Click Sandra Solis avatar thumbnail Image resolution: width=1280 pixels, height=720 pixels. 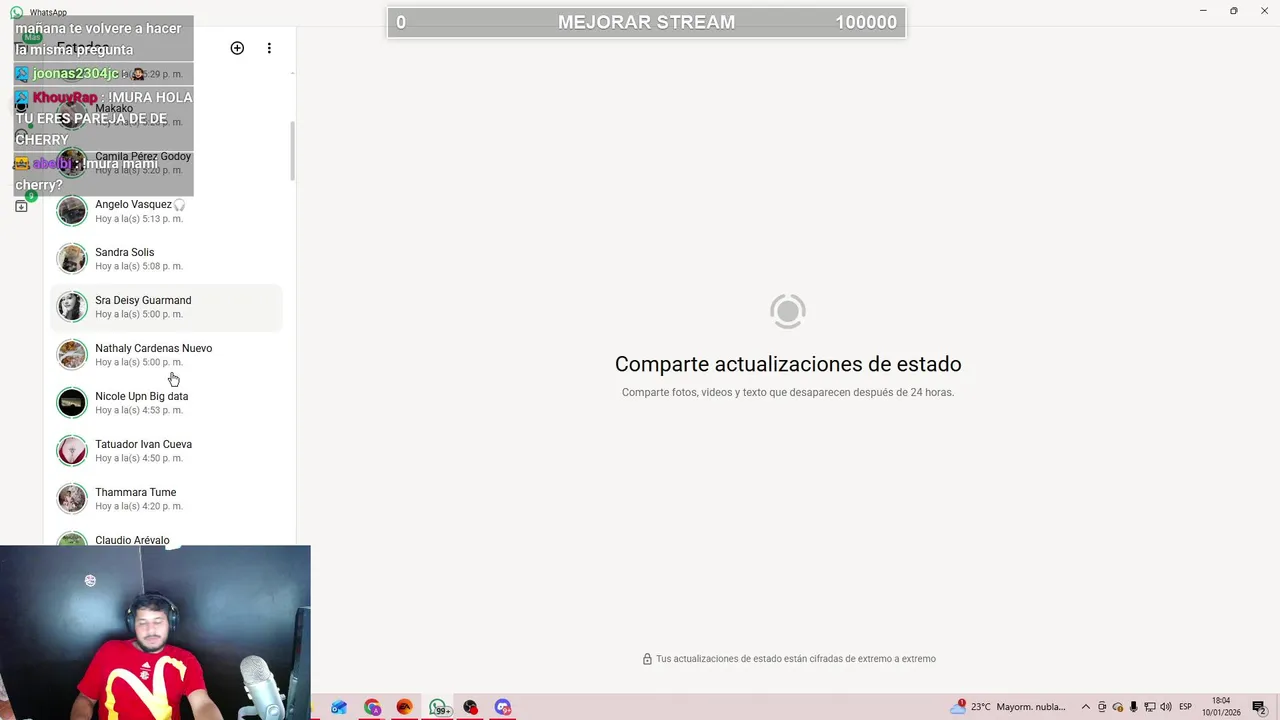click(x=72, y=259)
